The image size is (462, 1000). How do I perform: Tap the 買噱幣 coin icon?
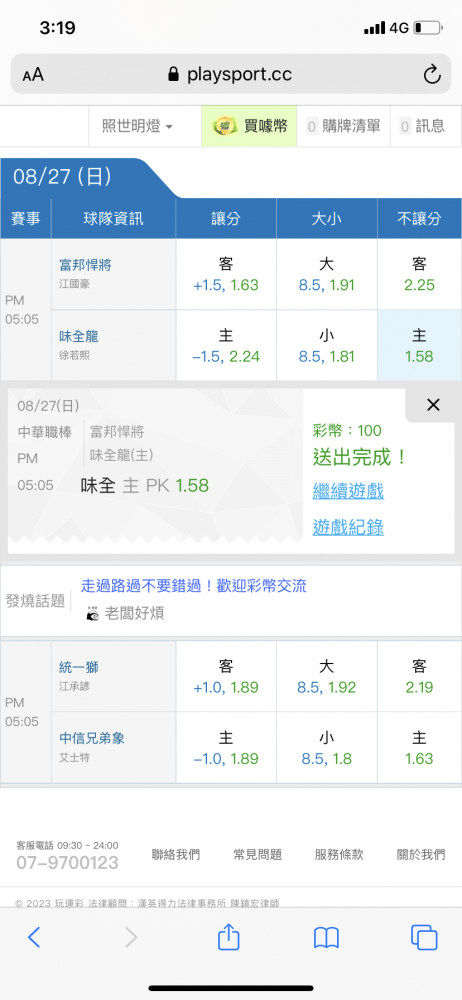pyautogui.click(x=223, y=126)
